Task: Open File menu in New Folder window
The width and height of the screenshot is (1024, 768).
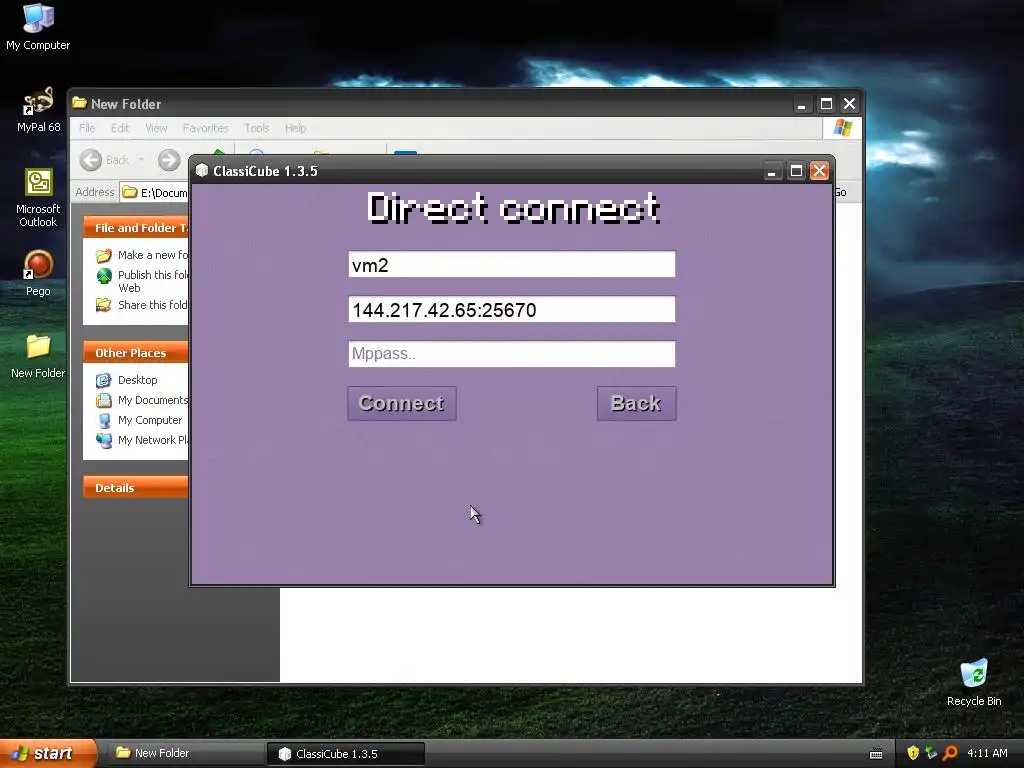Action: (87, 128)
